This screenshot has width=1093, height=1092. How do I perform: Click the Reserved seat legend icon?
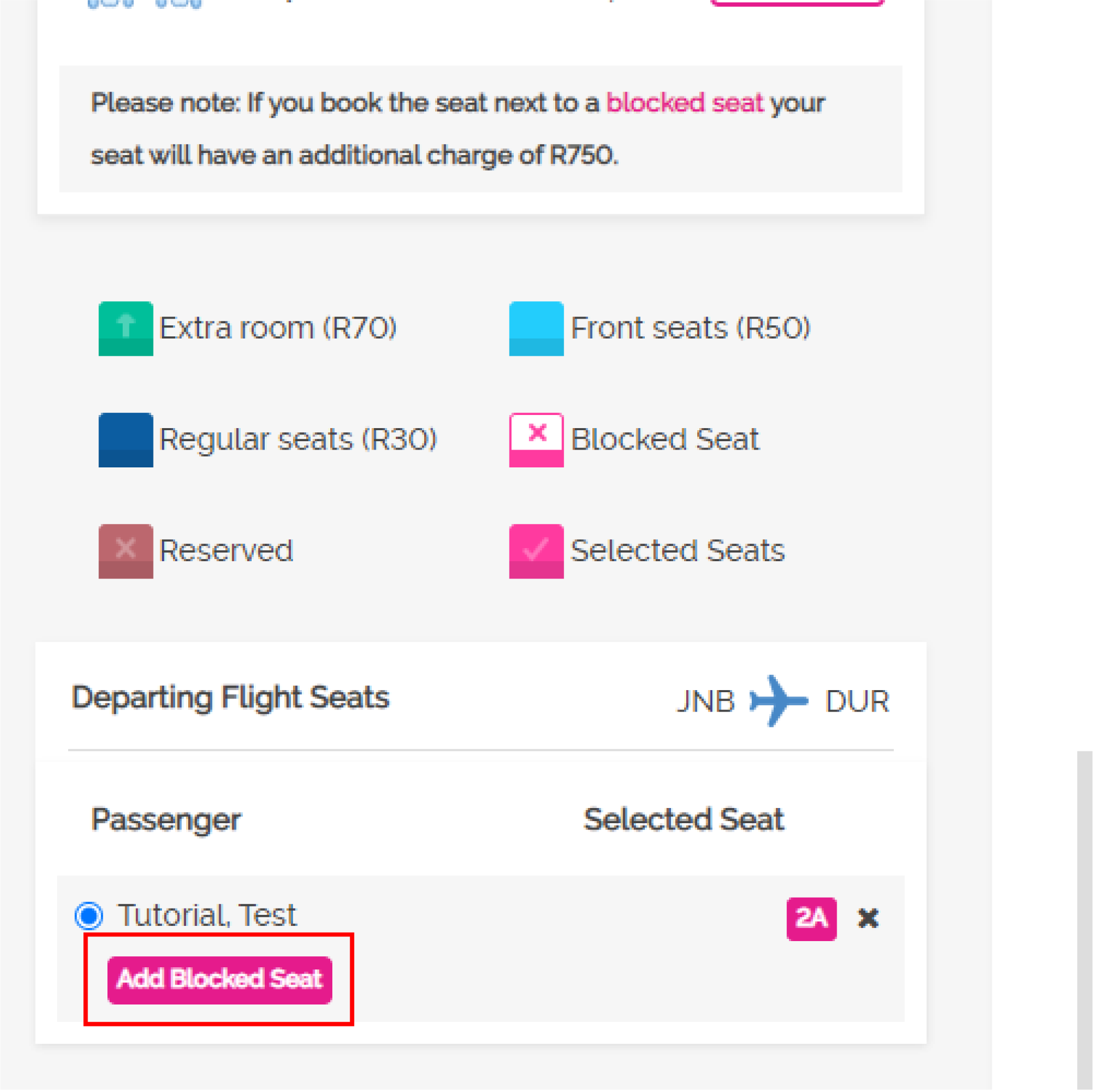(x=126, y=551)
